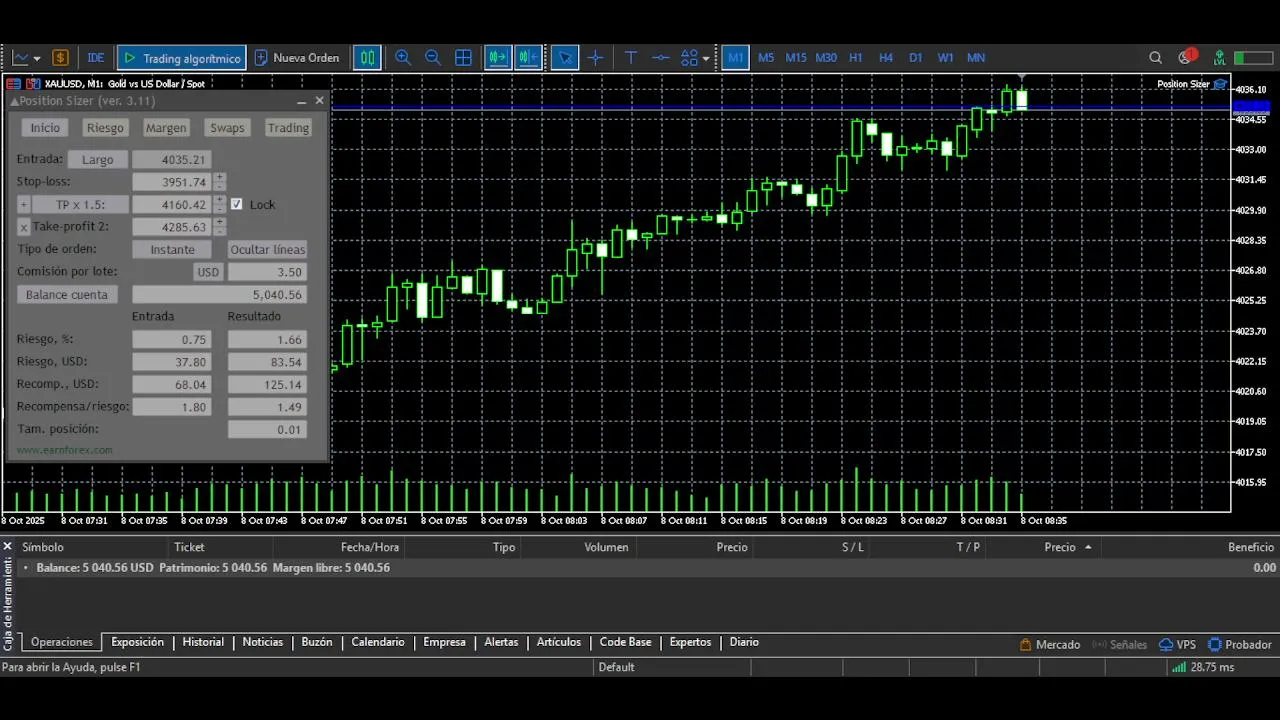Click the TP x 1.5 button

tap(81, 205)
